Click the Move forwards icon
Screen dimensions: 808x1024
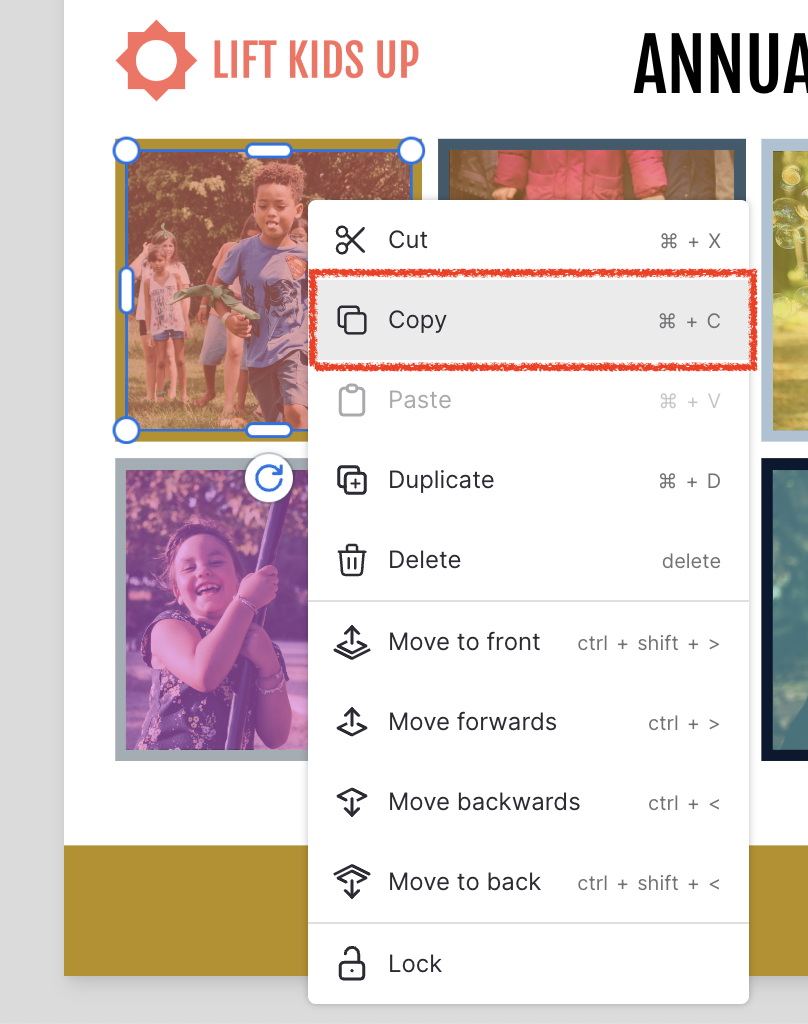(351, 722)
